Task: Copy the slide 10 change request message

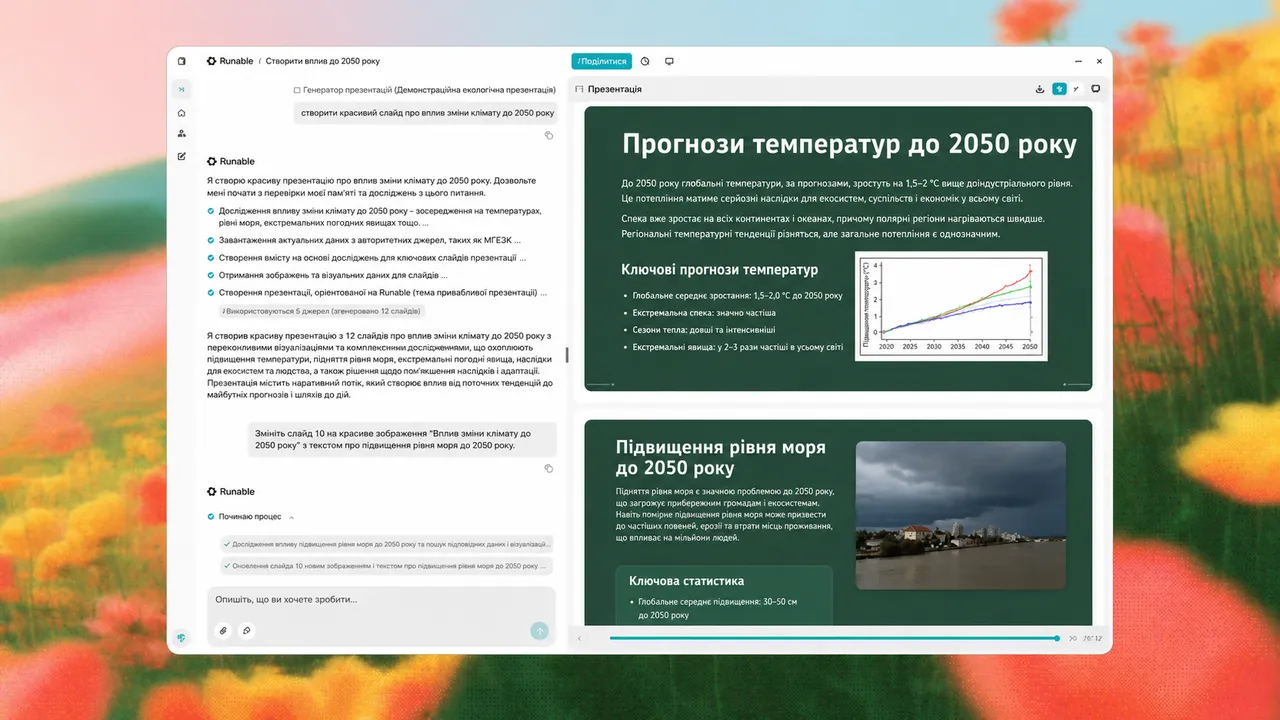Action: pos(549,468)
